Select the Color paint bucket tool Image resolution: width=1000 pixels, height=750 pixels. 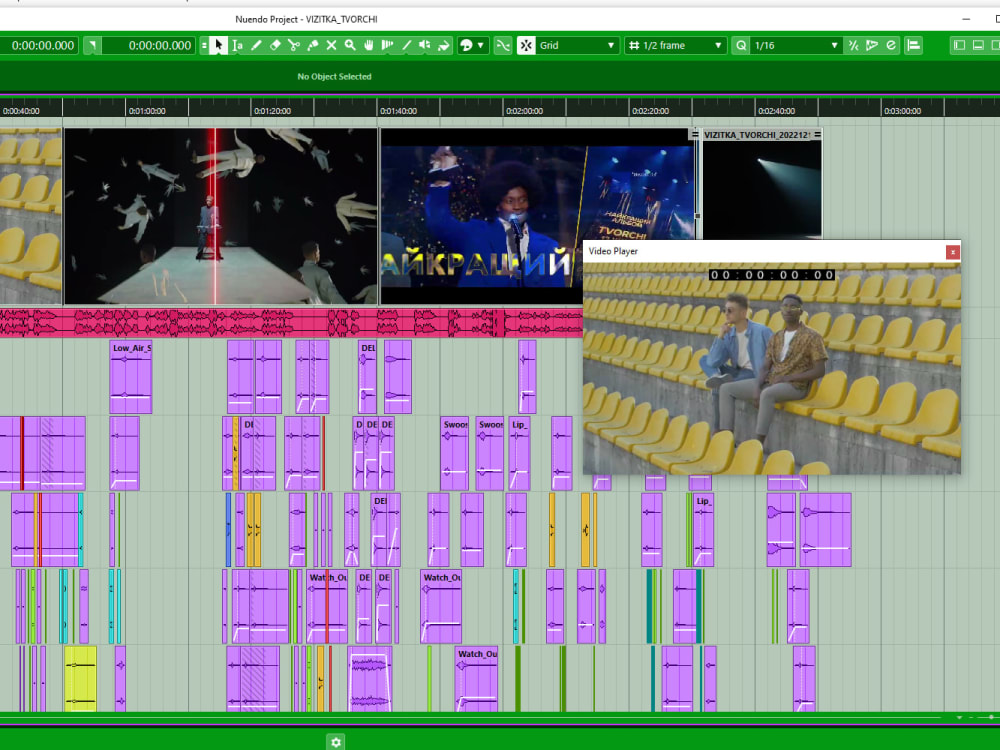(444, 45)
